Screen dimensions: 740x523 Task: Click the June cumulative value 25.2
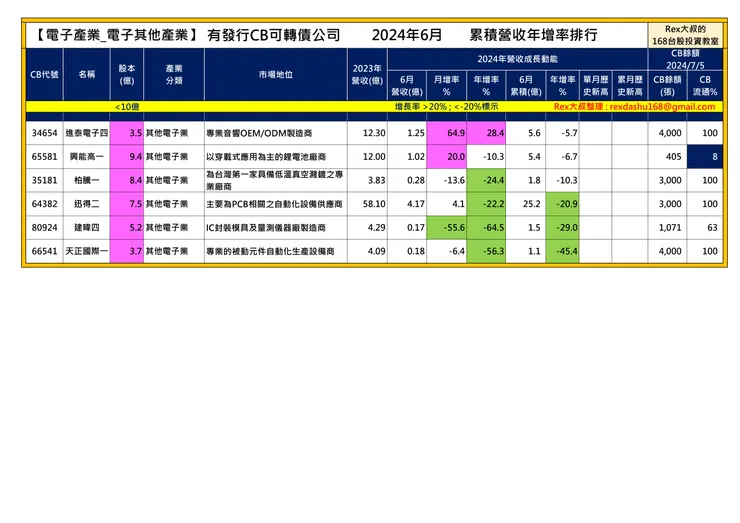531,204
